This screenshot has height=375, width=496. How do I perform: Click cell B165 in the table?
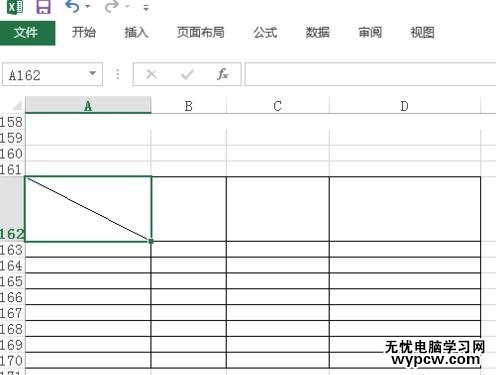[x=189, y=281]
